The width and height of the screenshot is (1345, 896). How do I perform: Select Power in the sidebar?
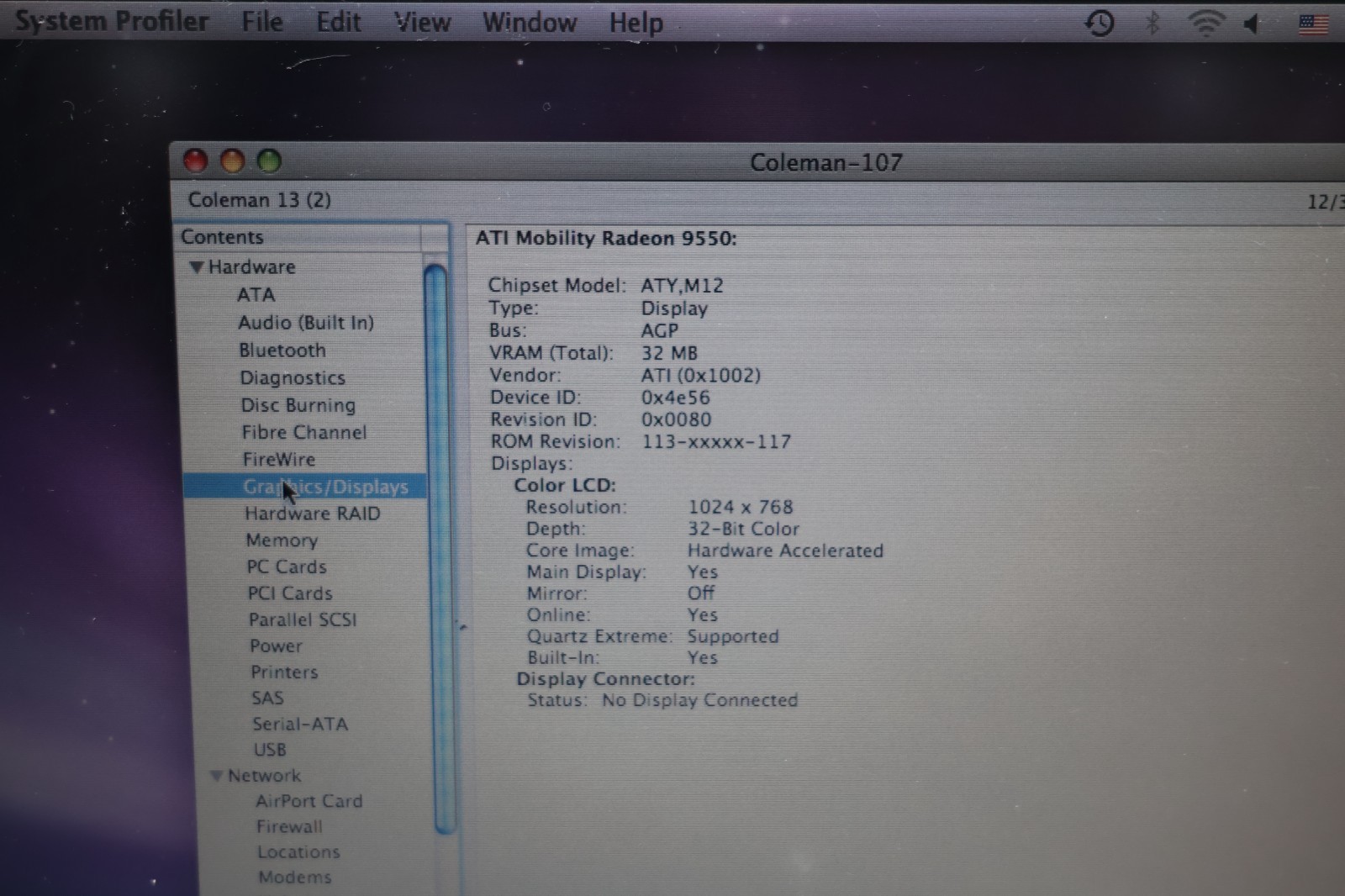tap(276, 646)
